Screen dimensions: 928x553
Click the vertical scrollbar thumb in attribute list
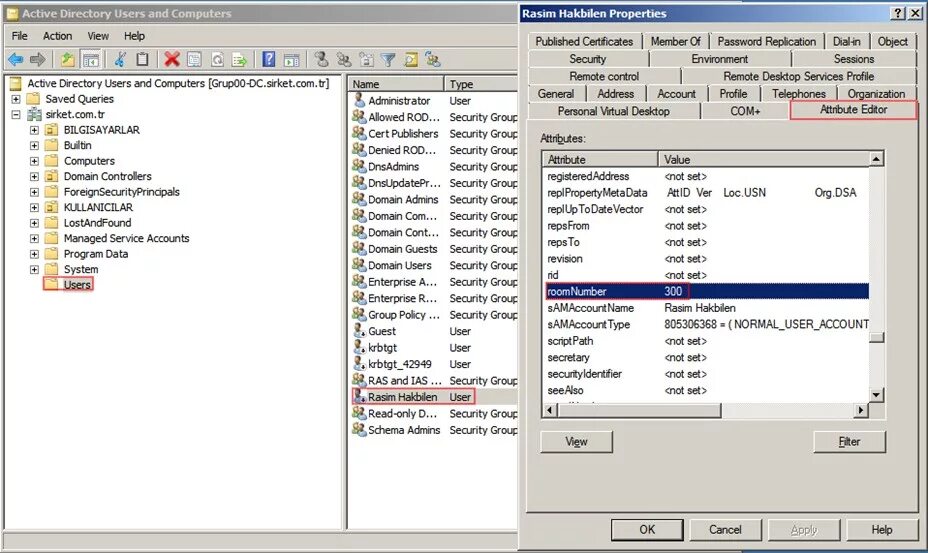coord(877,337)
